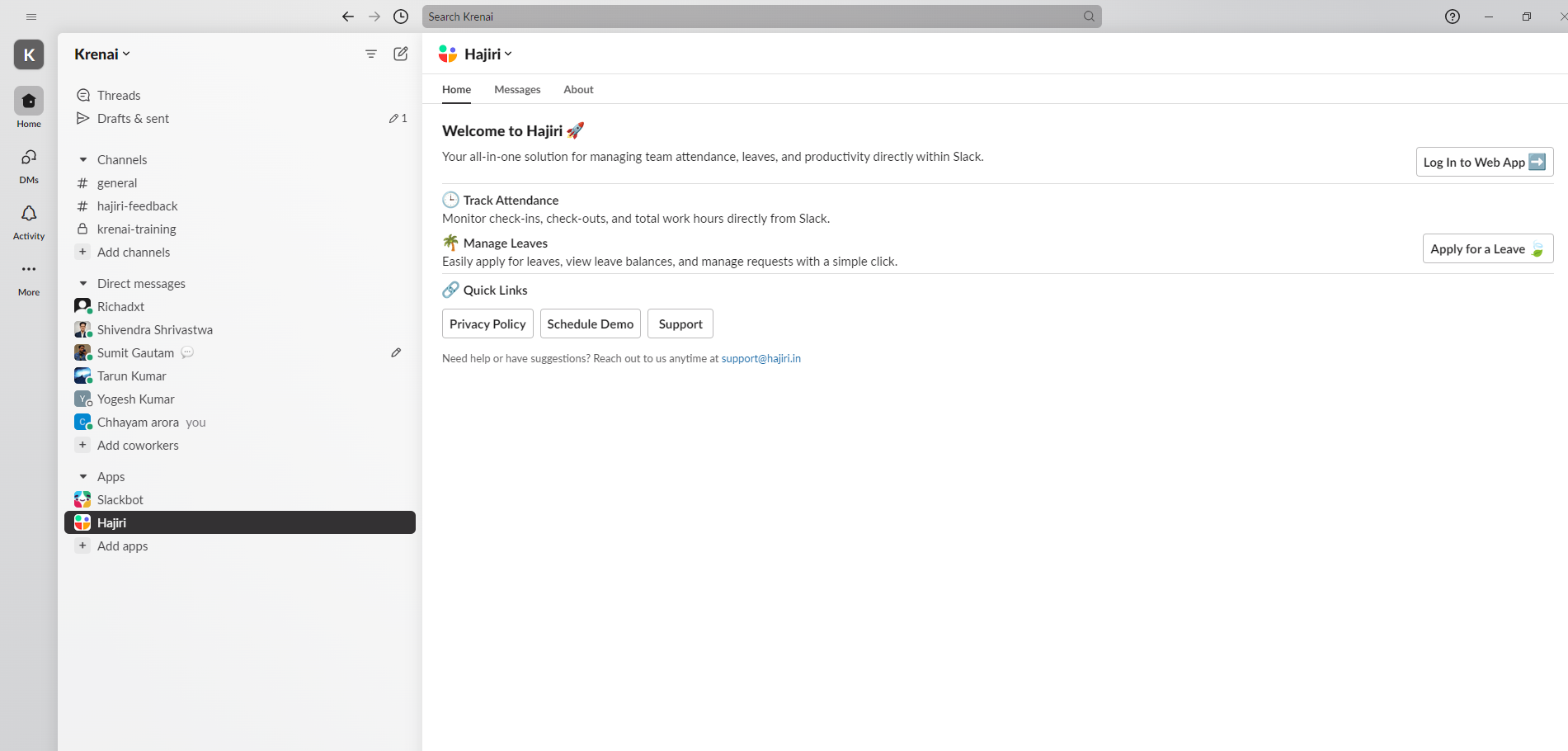Click the plus icon beside Add channels
This screenshot has height=751, width=1568.
pyautogui.click(x=82, y=252)
